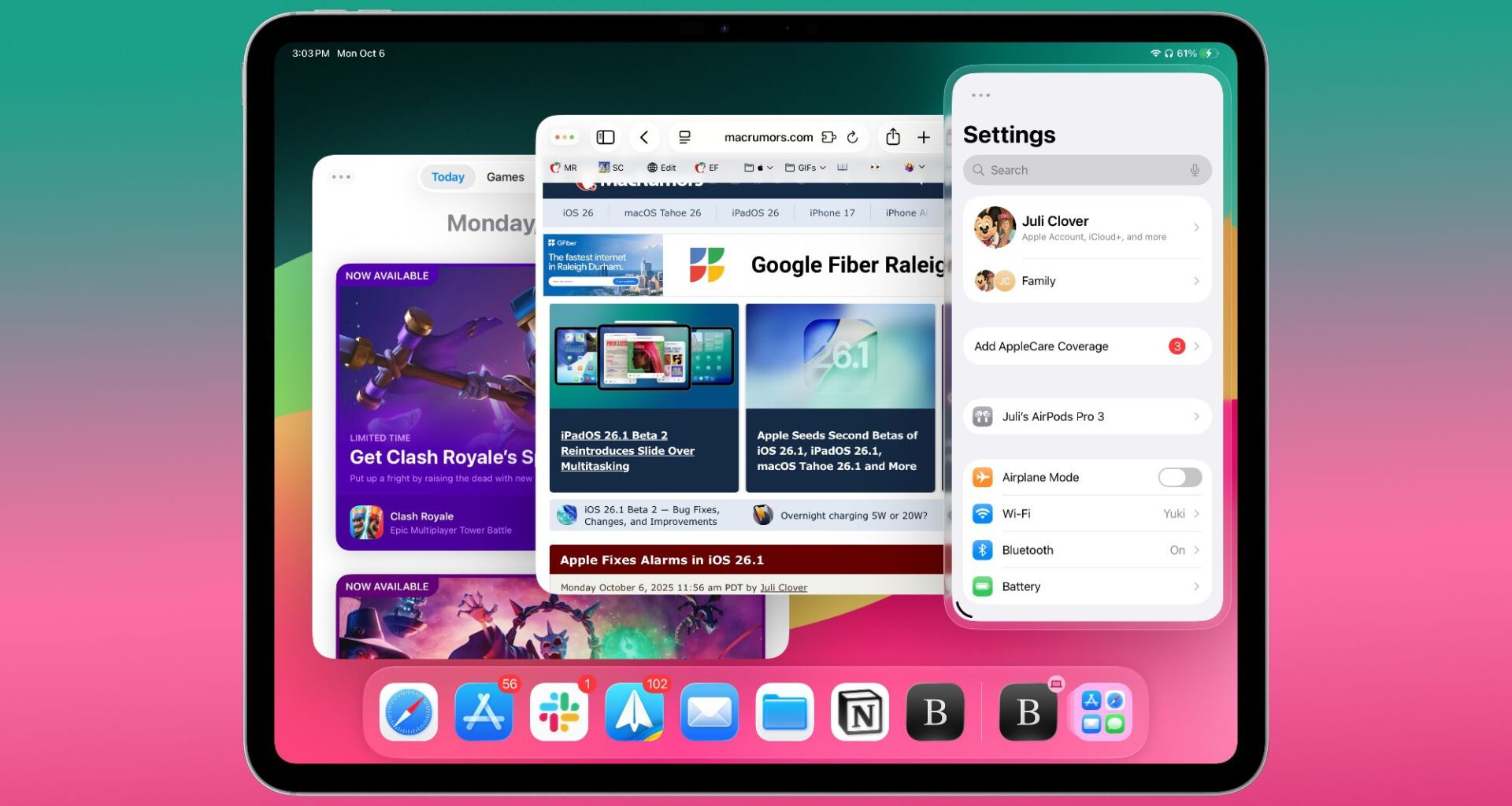The image size is (1512, 806).
Task: Reload the macrumors.com page
Action: click(x=853, y=136)
